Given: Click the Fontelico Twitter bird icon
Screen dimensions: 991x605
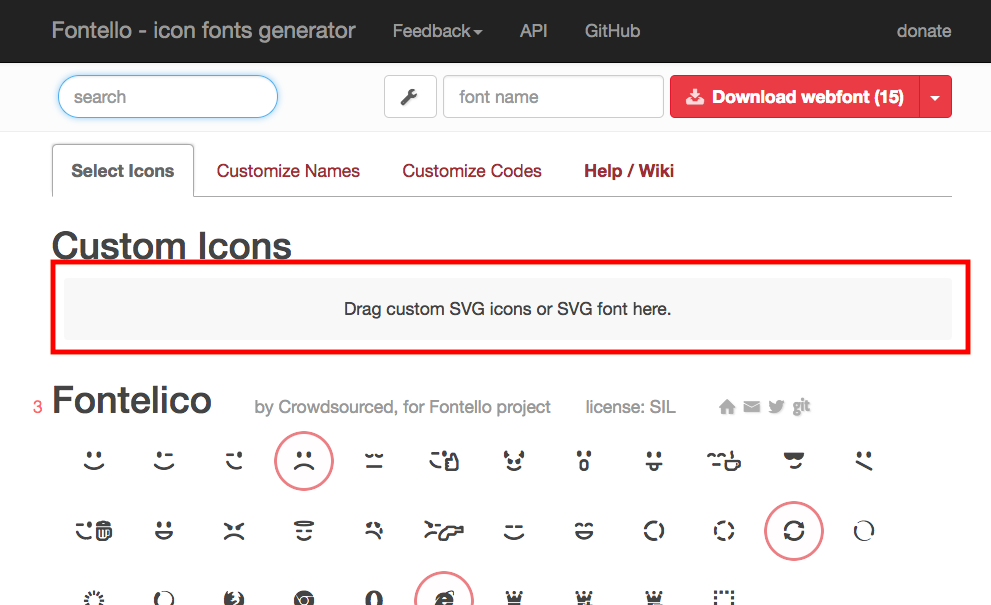Looking at the screenshot, I should (776, 407).
